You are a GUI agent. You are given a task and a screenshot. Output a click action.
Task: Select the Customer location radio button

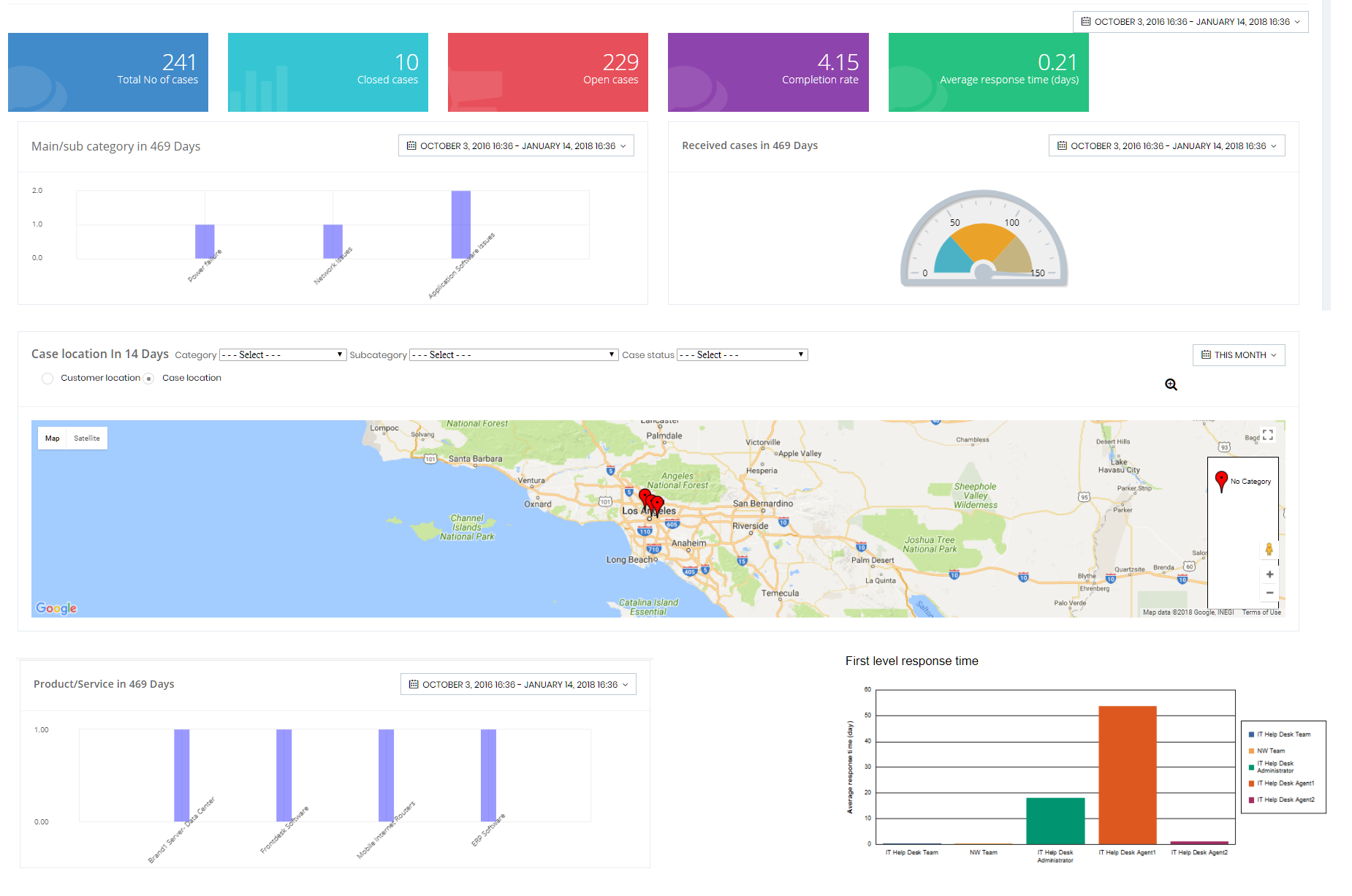48,379
